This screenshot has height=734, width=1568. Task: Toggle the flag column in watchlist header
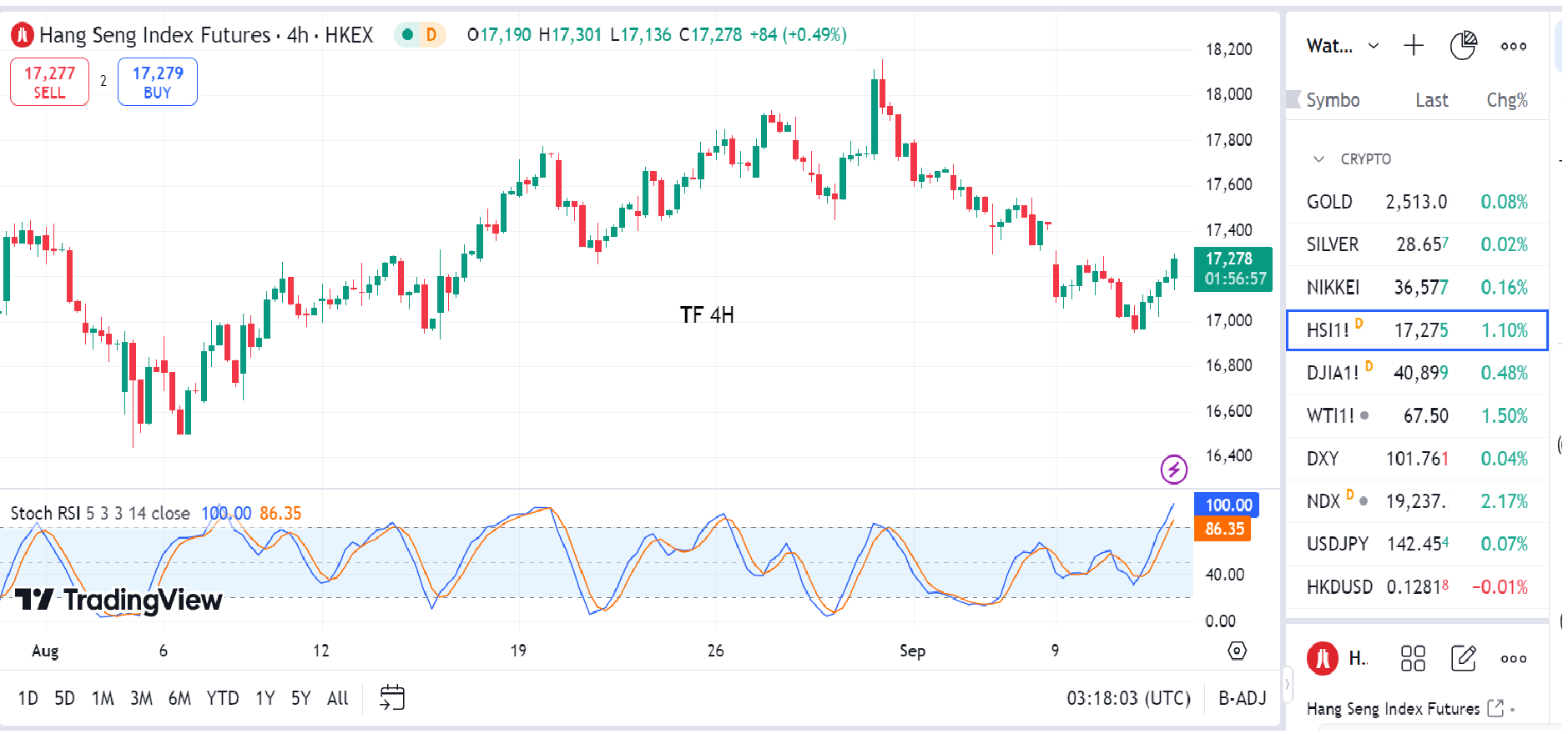(1293, 100)
